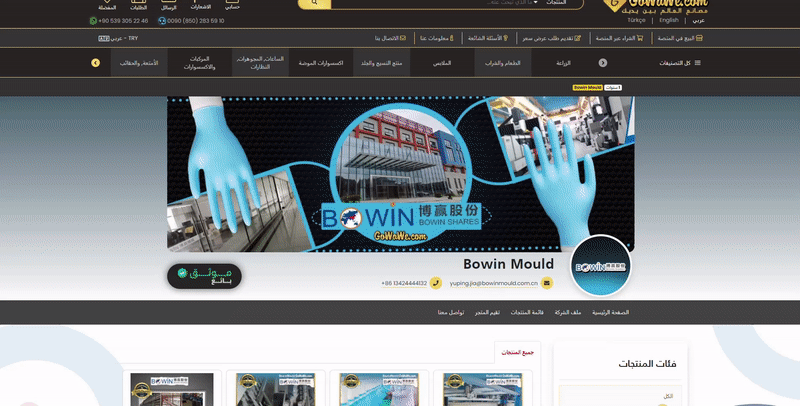Select the all products (جميع المنتجات) tab

tap(517, 352)
